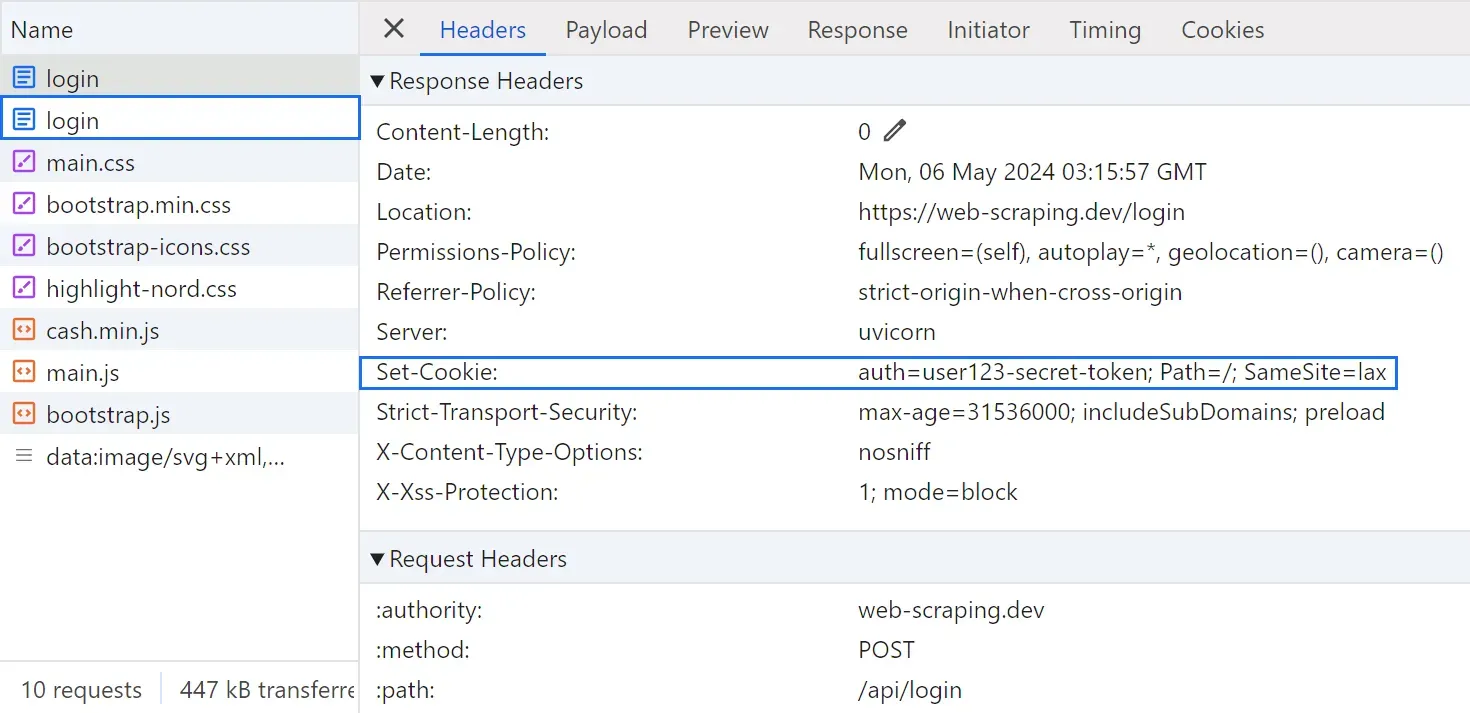Viewport: 1470px width, 713px height.
Task: Select the bootstrap.js script icon
Action: (23, 414)
